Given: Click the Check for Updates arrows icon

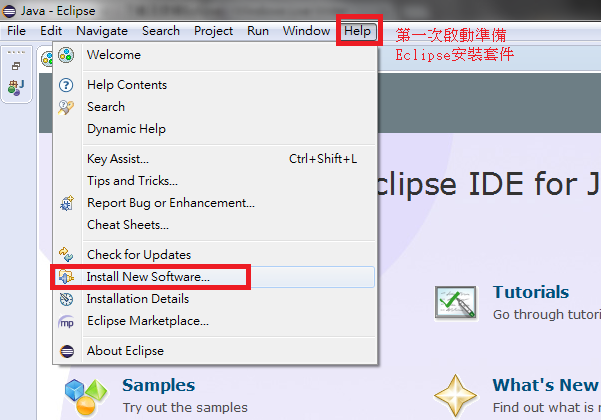Looking at the screenshot, I should [66, 254].
